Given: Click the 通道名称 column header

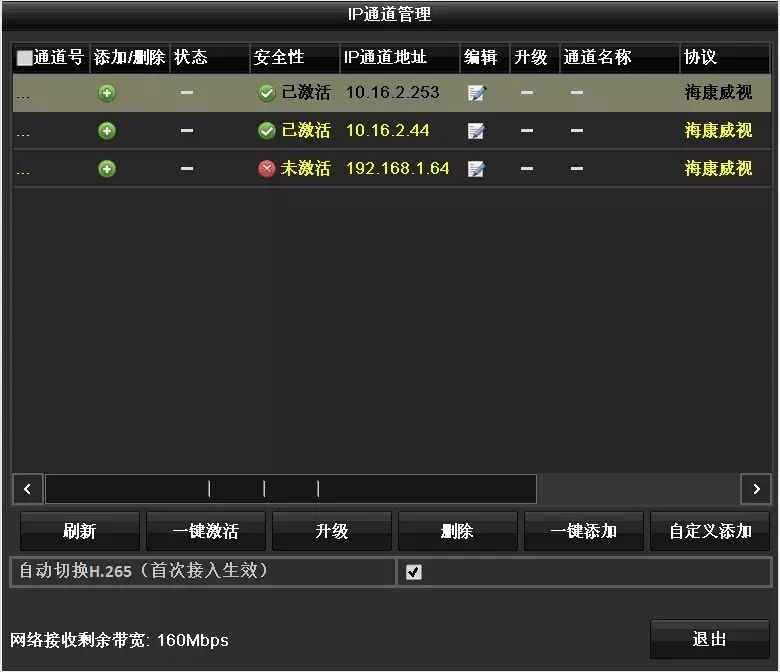Looking at the screenshot, I should tap(619, 58).
